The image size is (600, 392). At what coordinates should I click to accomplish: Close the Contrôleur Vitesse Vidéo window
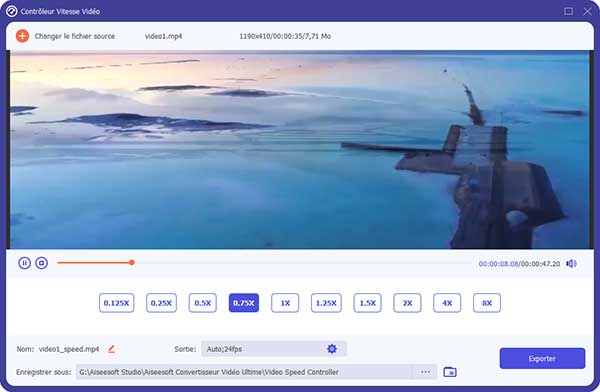pos(587,11)
